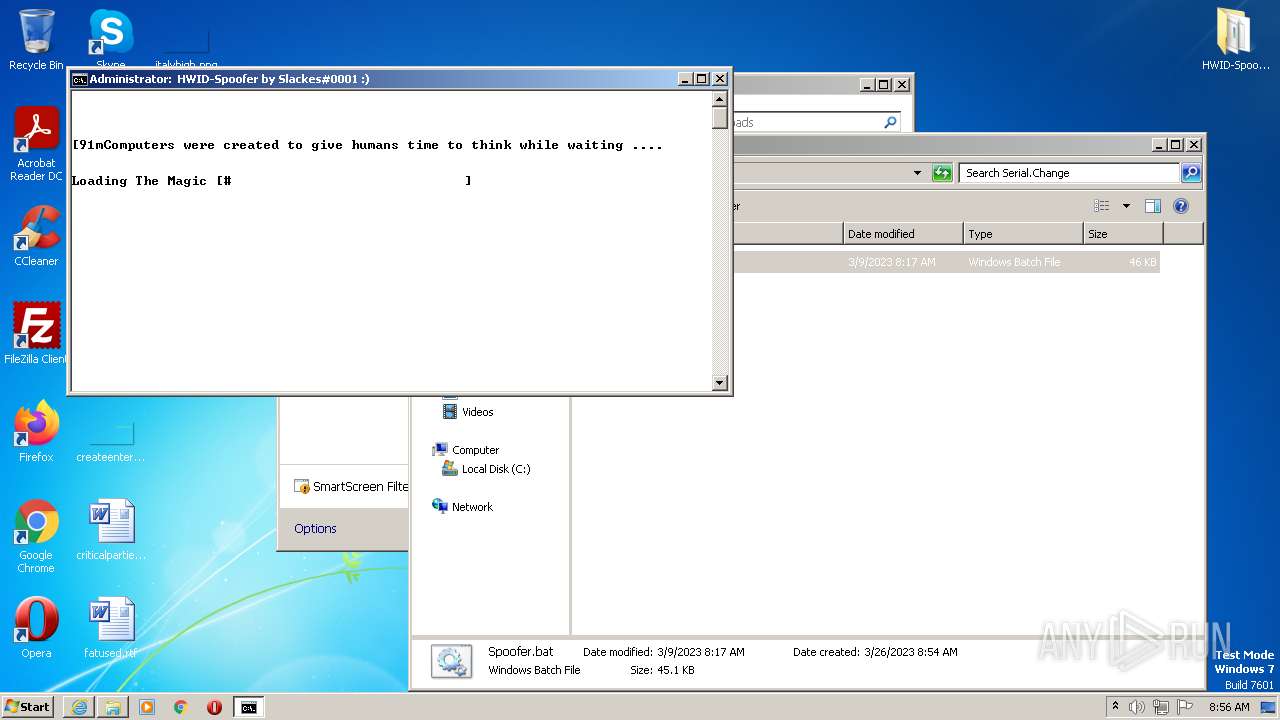The image size is (1280, 720).
Task: Launch Opera from the desktop
Action: click(36, 628)
